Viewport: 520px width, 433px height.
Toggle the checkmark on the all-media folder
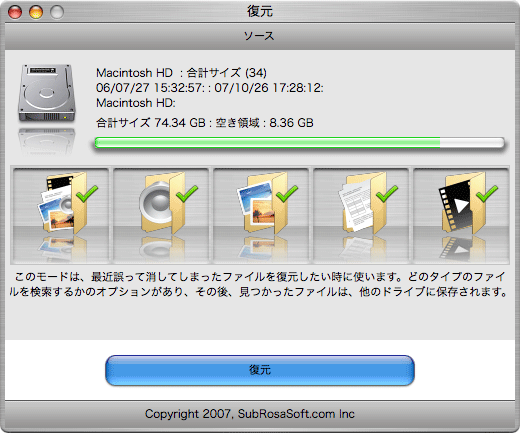(x=87, y=193)
